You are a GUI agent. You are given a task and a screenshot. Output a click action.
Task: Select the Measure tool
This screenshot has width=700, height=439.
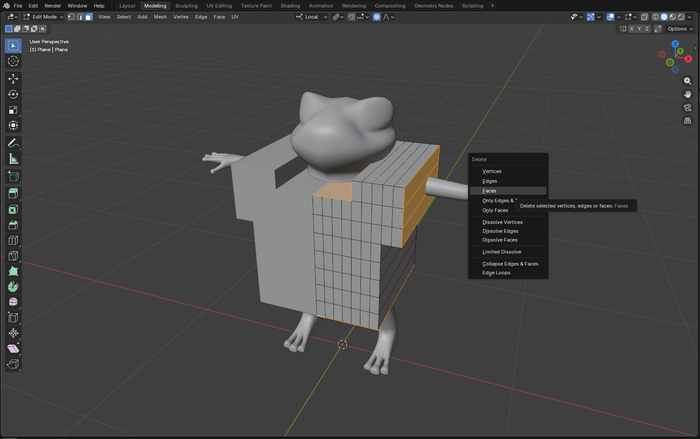pos(13,158)
